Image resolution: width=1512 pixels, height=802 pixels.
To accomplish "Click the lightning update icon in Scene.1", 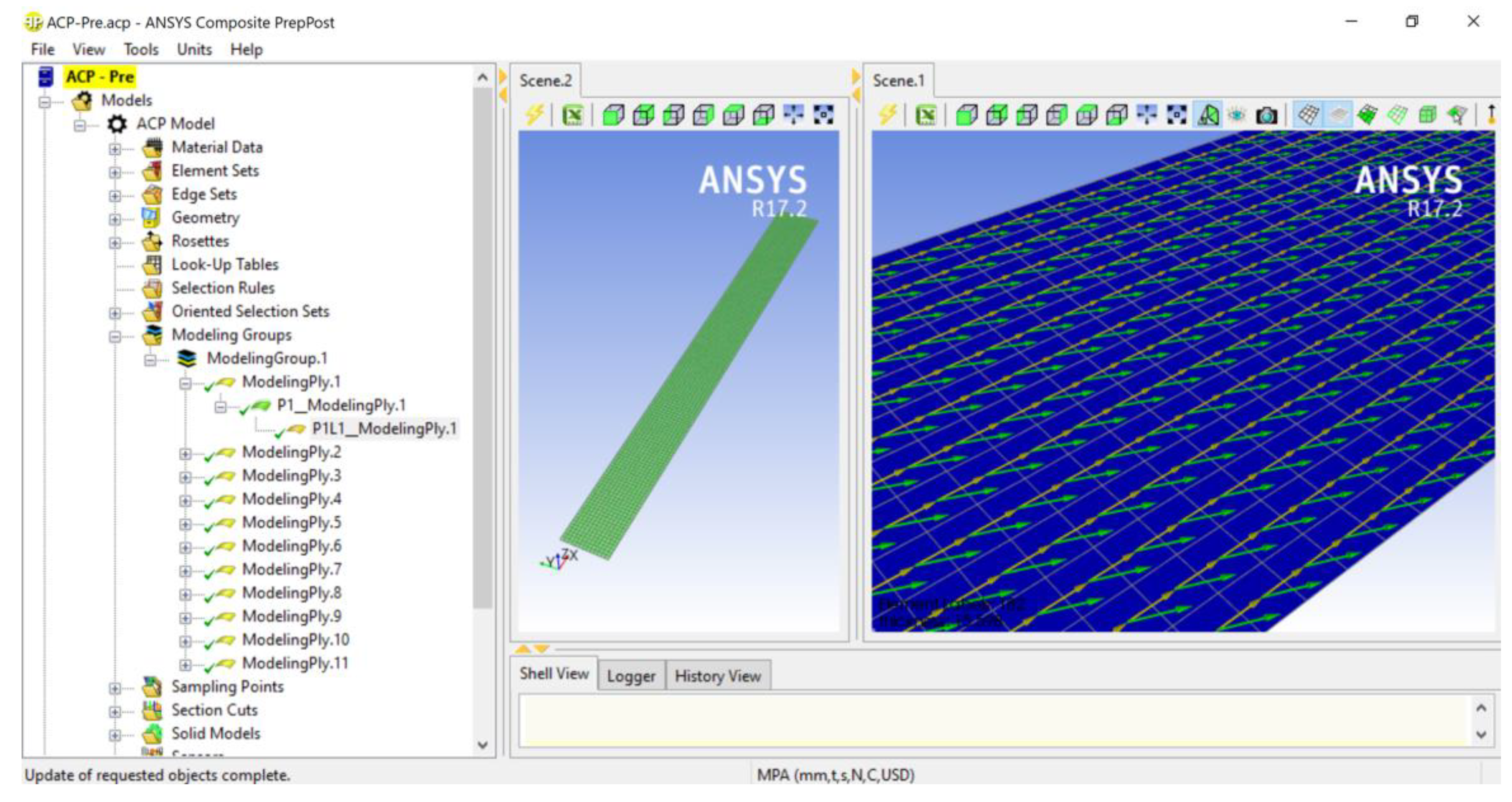I will point(887,115).
